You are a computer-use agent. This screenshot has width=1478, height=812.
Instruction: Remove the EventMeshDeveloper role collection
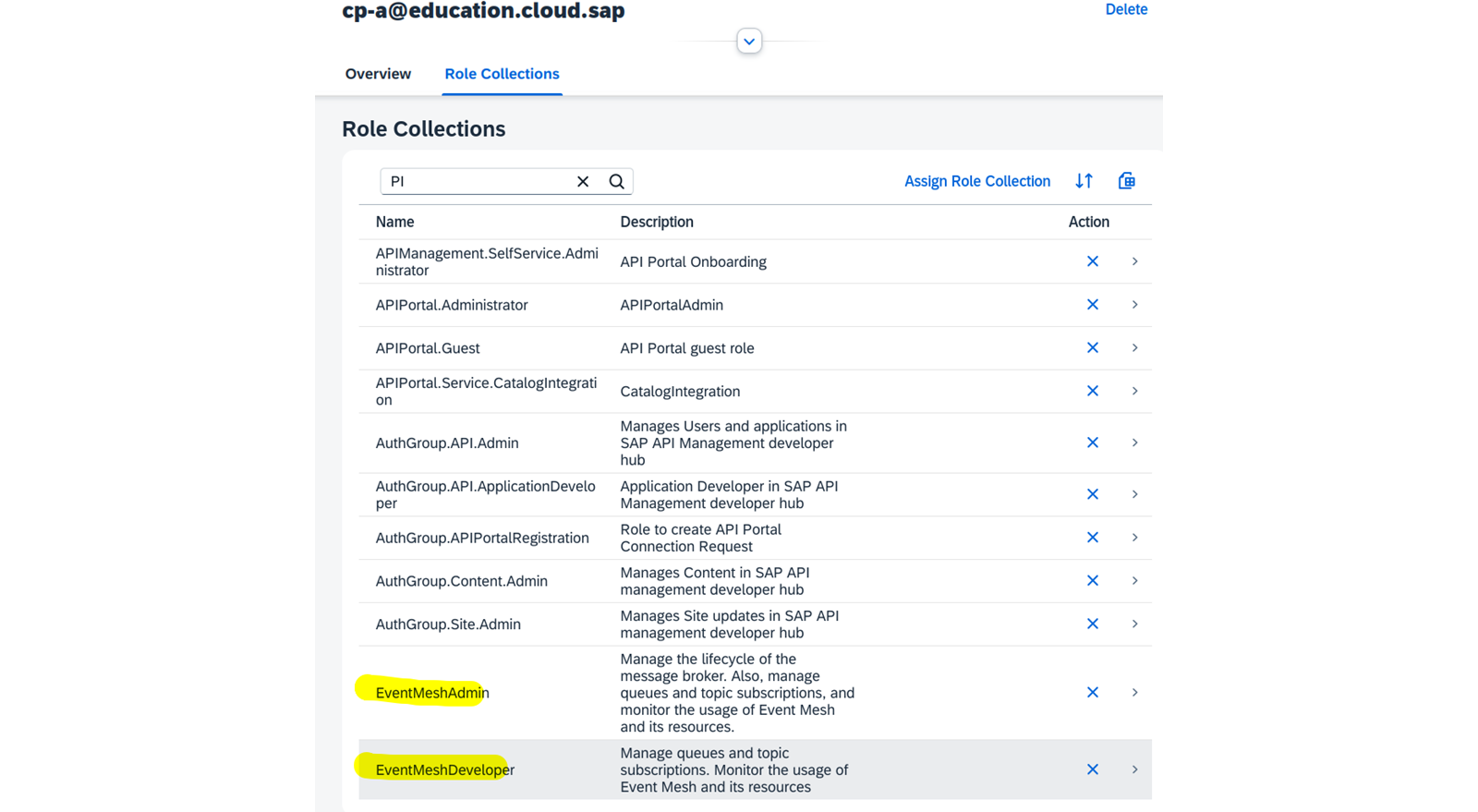(1092, 770)
